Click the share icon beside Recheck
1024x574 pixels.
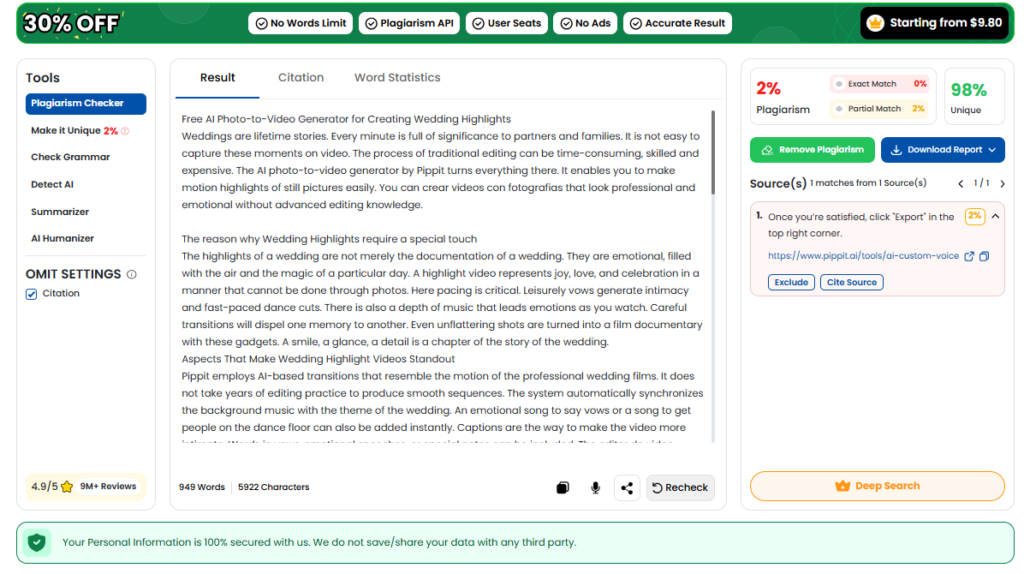pos(627,488)
